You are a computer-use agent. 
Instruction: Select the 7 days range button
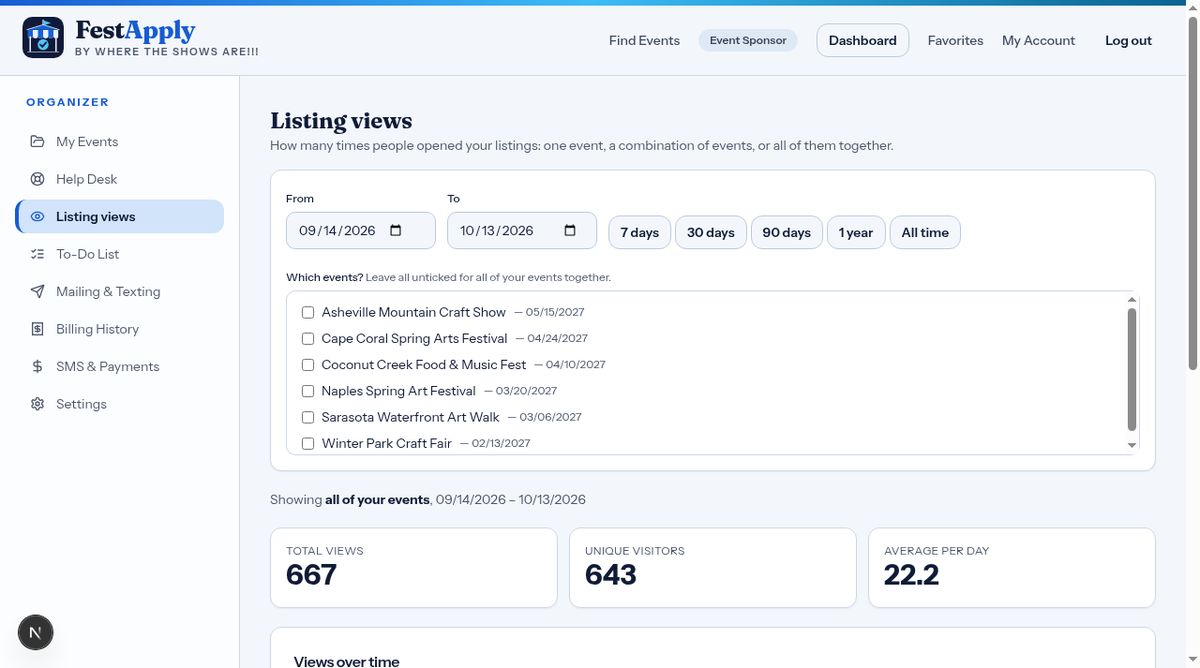point(639,232)
